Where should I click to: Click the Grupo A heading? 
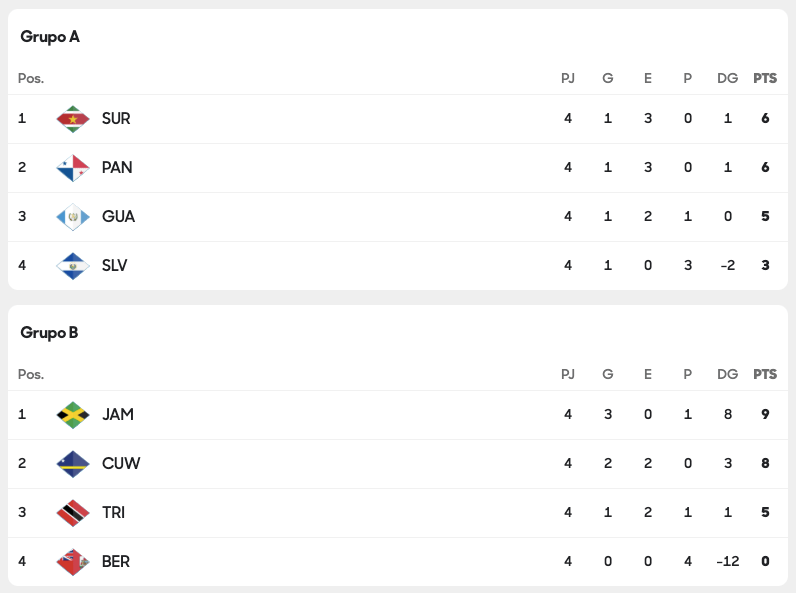pyautogui.click(x=50, y=37)
